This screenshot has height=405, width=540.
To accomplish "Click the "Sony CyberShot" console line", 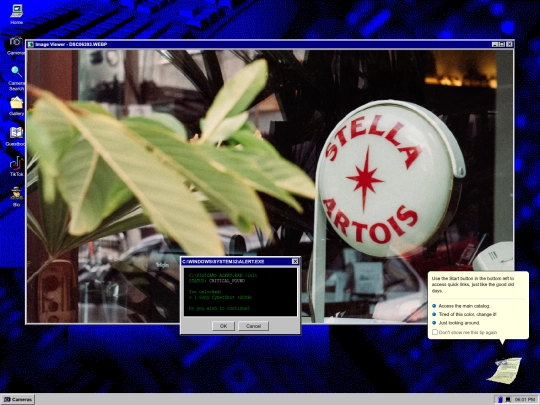I will tap(220, 297).
